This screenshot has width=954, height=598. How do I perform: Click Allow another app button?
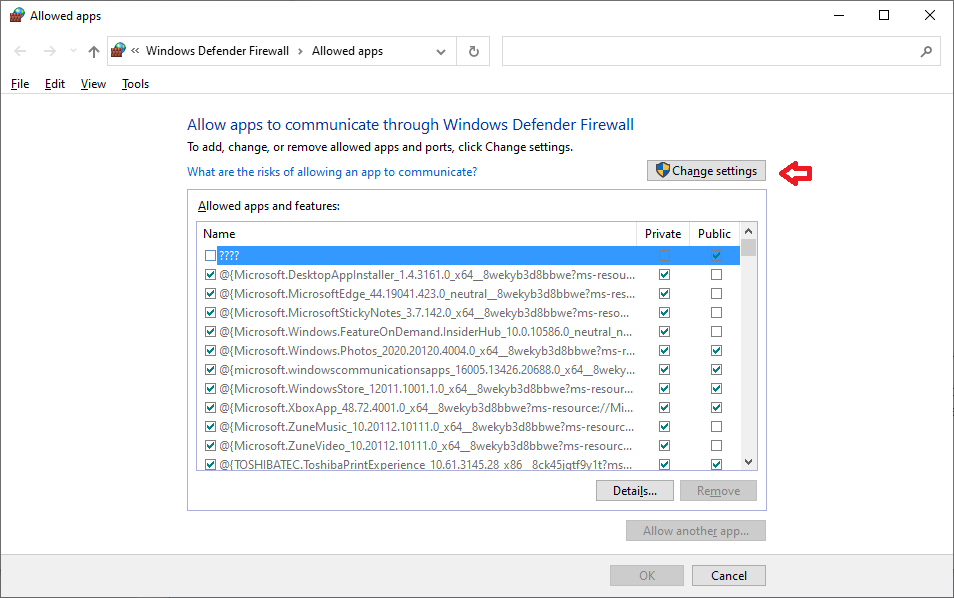coord(696,531)
